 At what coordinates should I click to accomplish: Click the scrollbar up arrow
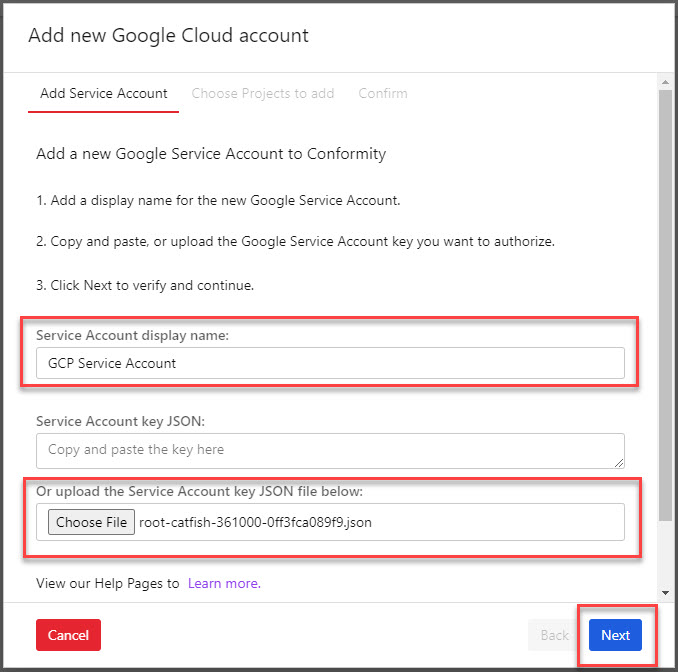click(x=665, y=79)
